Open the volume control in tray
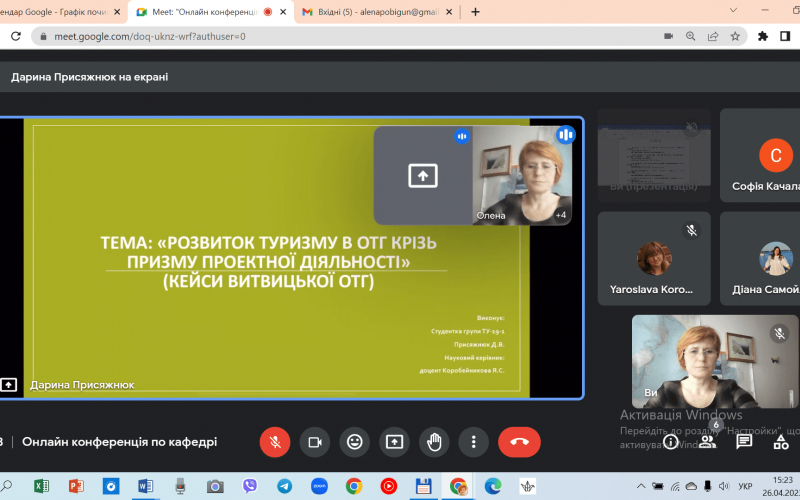Screen dimensions: 800x500 (x=723, y=486)
